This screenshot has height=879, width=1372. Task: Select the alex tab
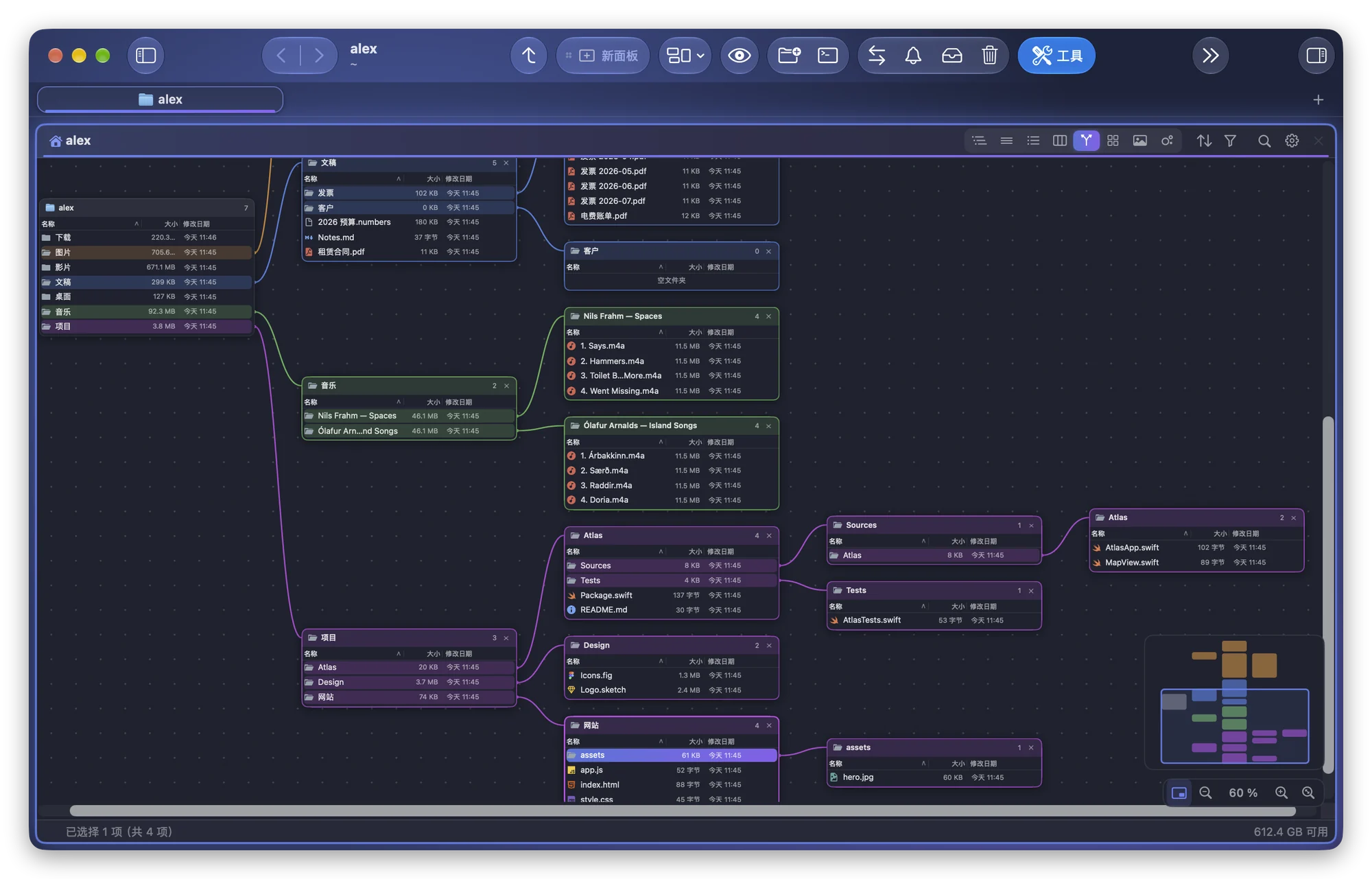(x=160, y=99)
